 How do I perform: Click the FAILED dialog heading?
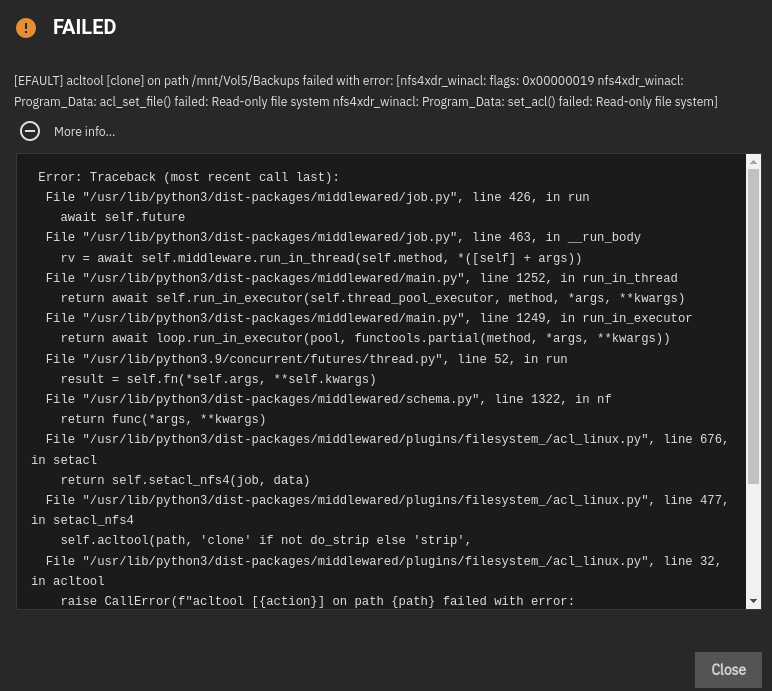pyautogui.click(x=84, y=27)
